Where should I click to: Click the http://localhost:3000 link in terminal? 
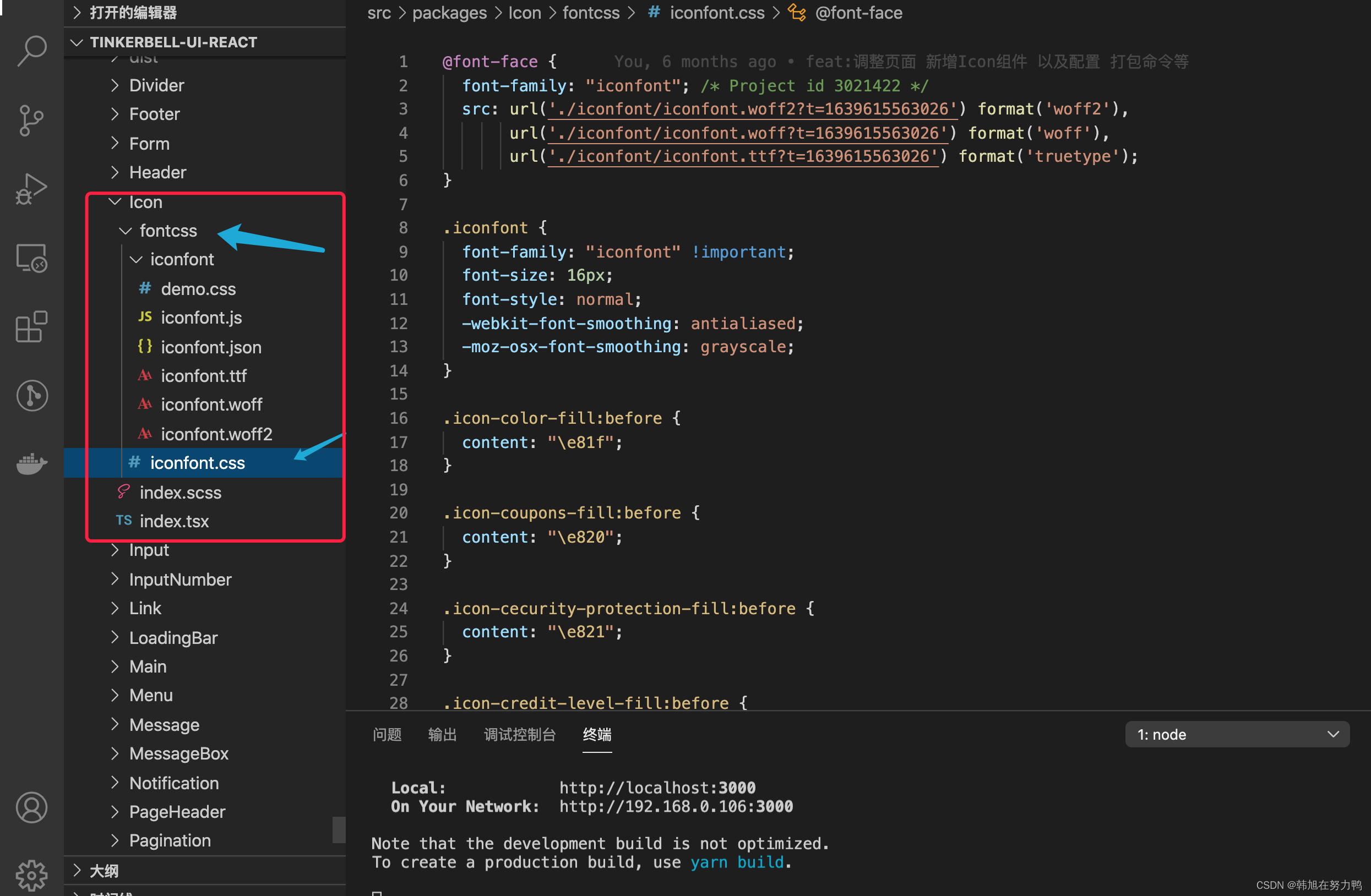point(657,788)
